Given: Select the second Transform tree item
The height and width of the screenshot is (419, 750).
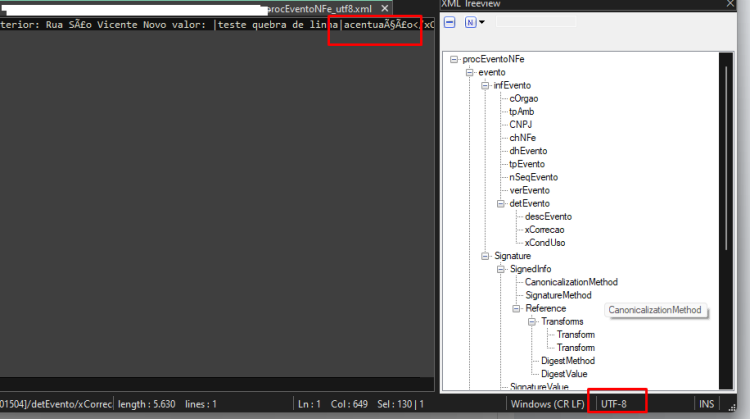Looking at the screenshot, I should 575,348.
